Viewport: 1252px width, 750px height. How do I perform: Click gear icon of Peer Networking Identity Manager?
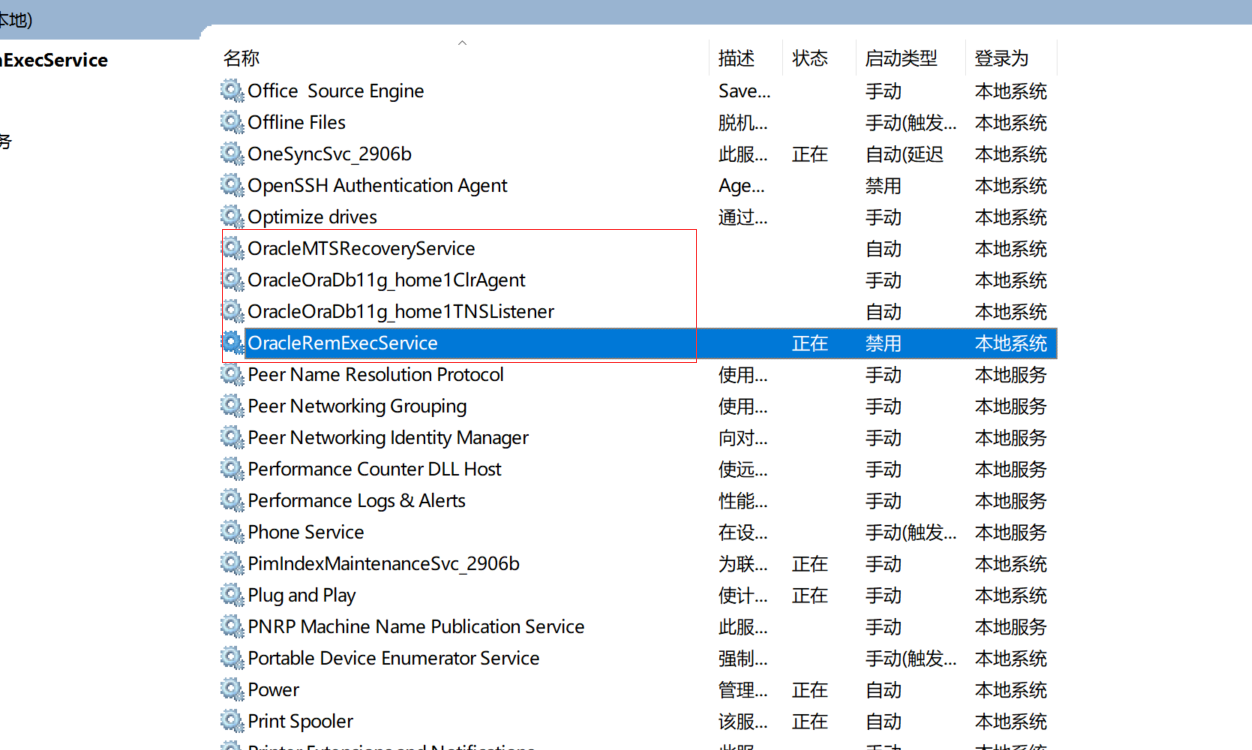click(x=232, y=438)
